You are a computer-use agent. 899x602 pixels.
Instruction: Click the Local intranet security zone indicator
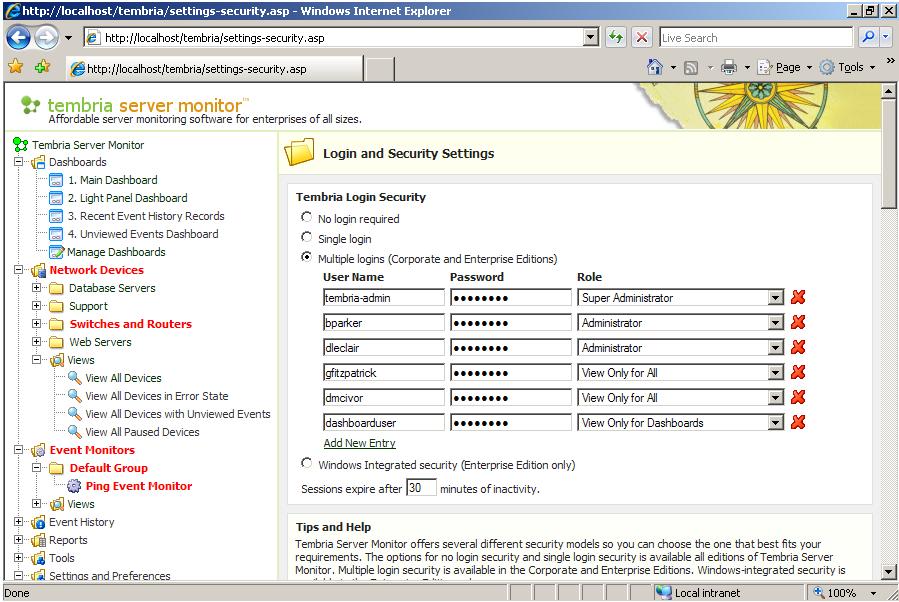[698, 593]
